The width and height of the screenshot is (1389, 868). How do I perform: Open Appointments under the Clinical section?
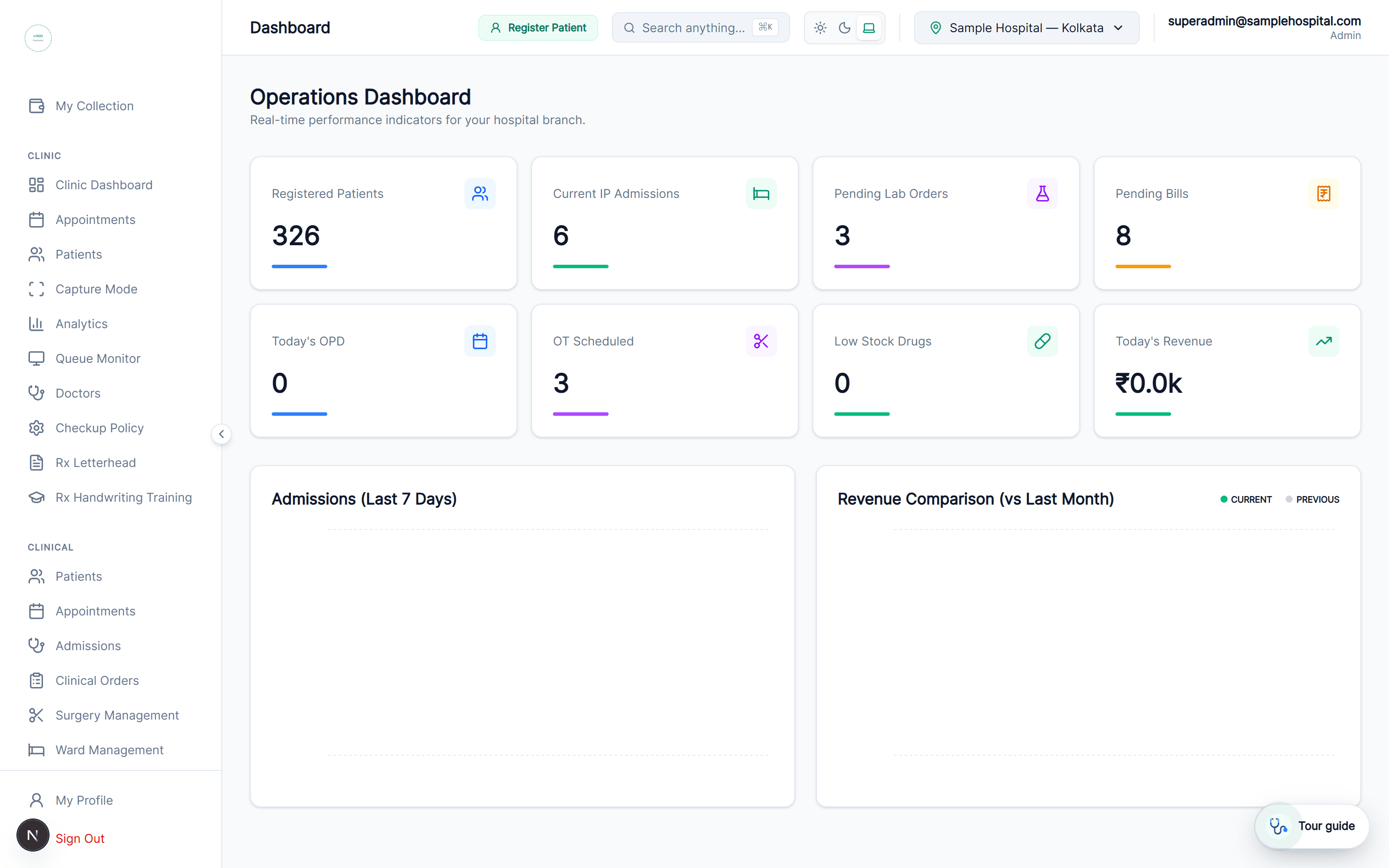(111, 611)
